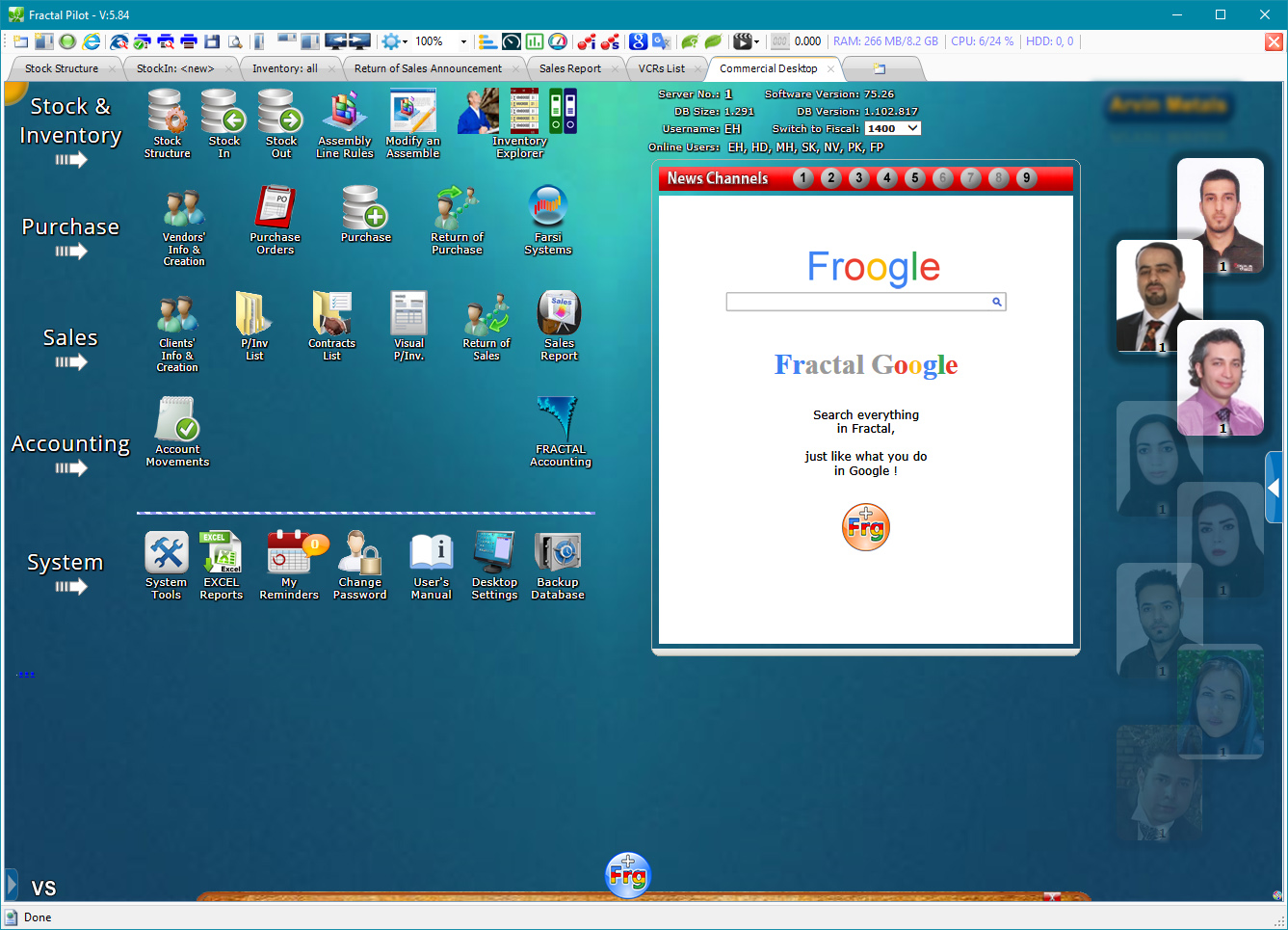The height and width of the screenshot is (930, 1288).
Task: Open Backup Database
Action: [558, 567]
